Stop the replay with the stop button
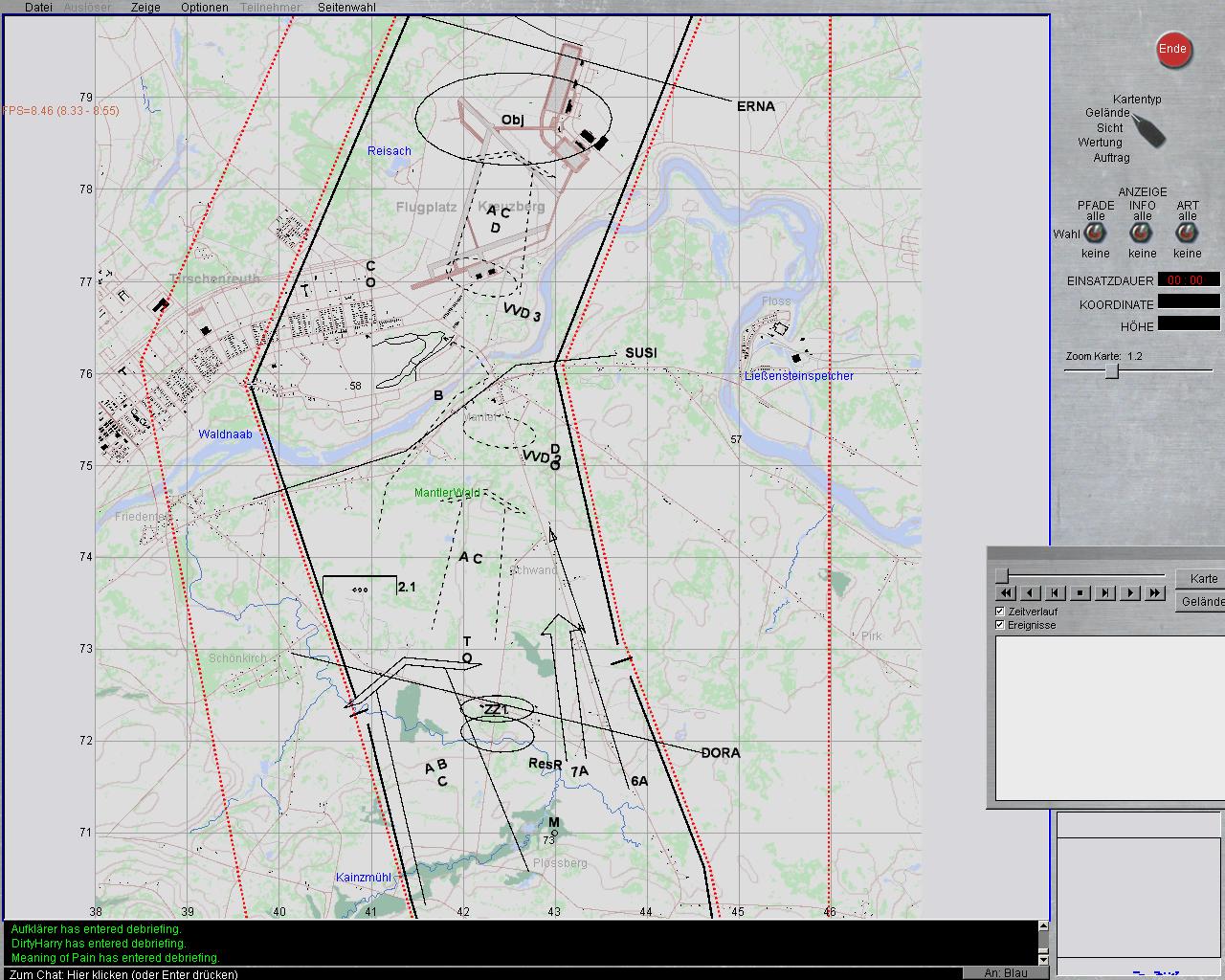 click(x=1080, y=593)
